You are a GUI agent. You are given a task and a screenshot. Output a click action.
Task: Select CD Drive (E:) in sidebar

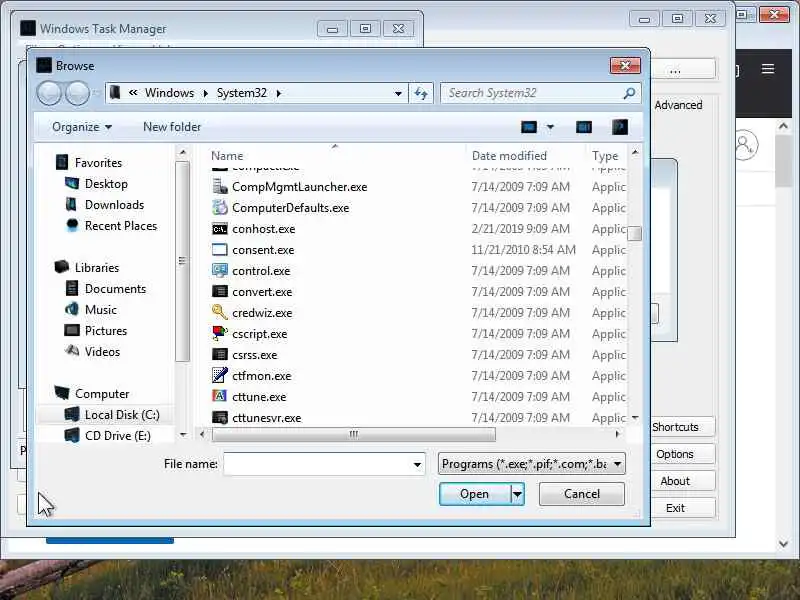[117, 436]
